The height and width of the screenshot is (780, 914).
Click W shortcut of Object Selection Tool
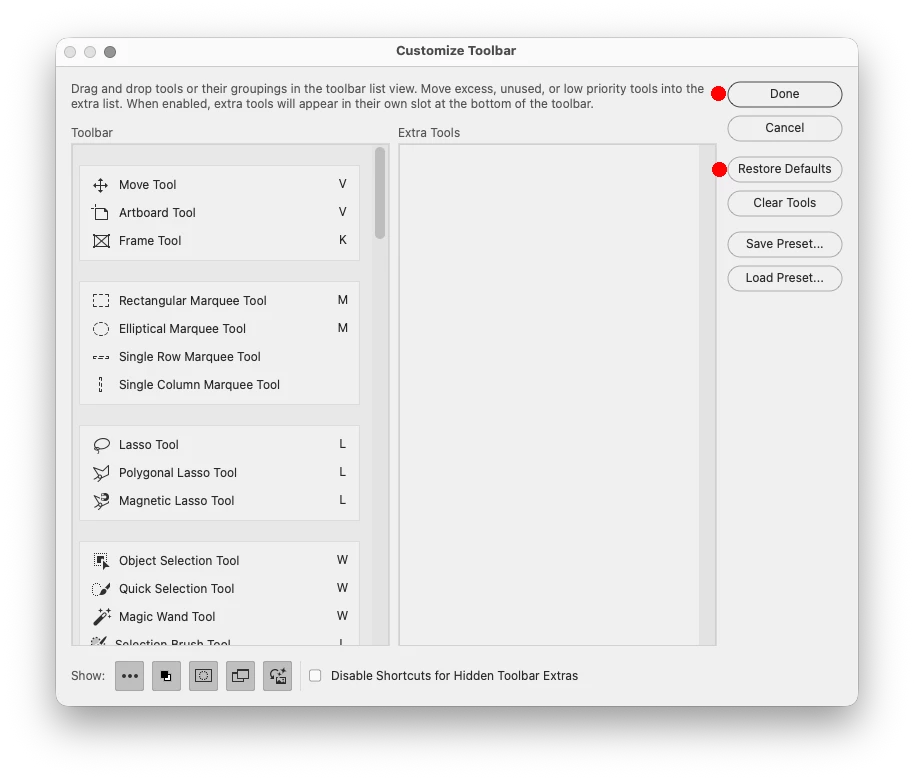pos(343,560)
